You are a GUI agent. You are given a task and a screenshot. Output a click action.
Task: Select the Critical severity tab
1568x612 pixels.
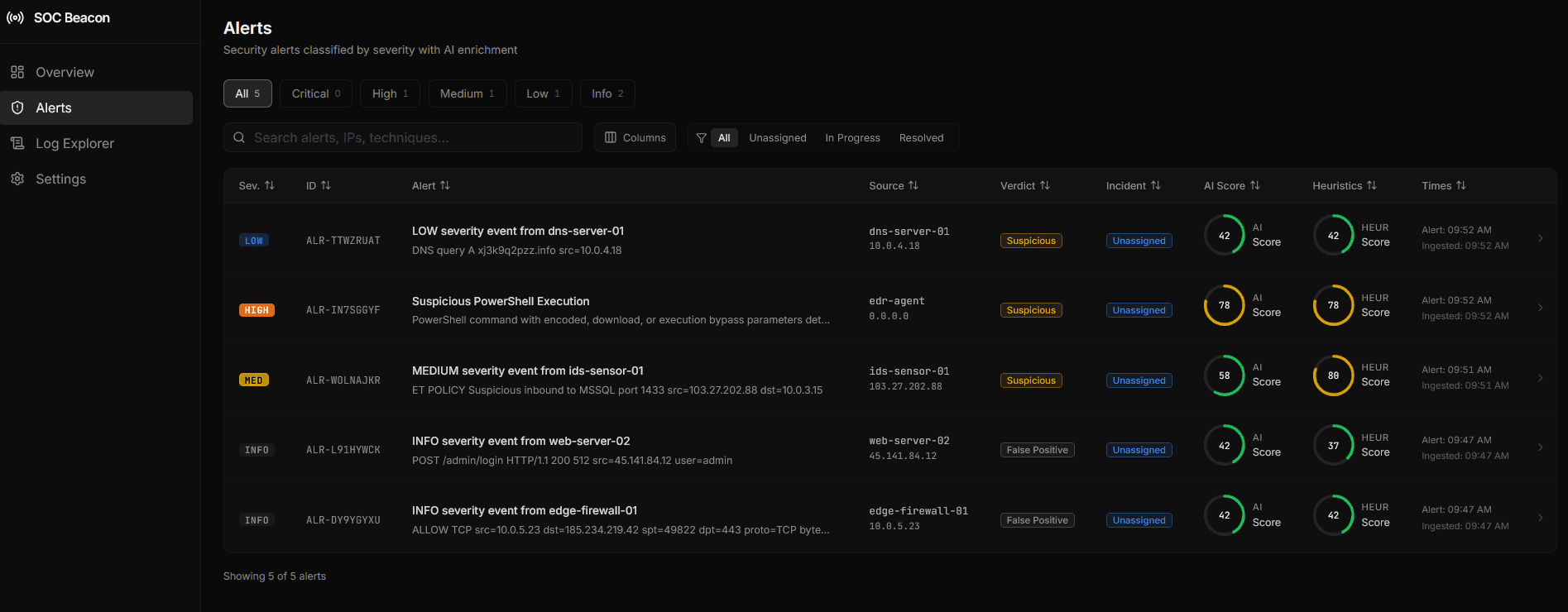(x=315, y=93)
